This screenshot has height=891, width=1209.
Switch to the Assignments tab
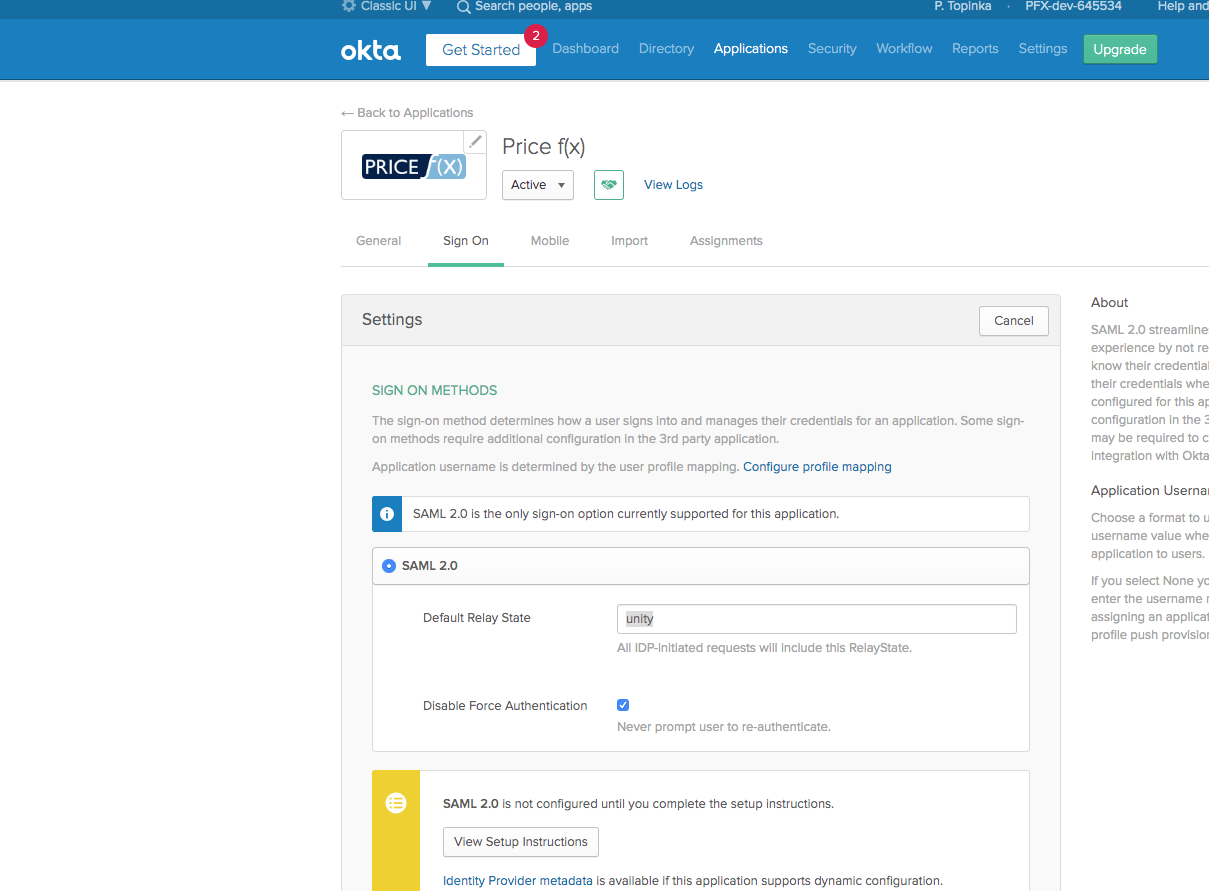pos(726,241)
